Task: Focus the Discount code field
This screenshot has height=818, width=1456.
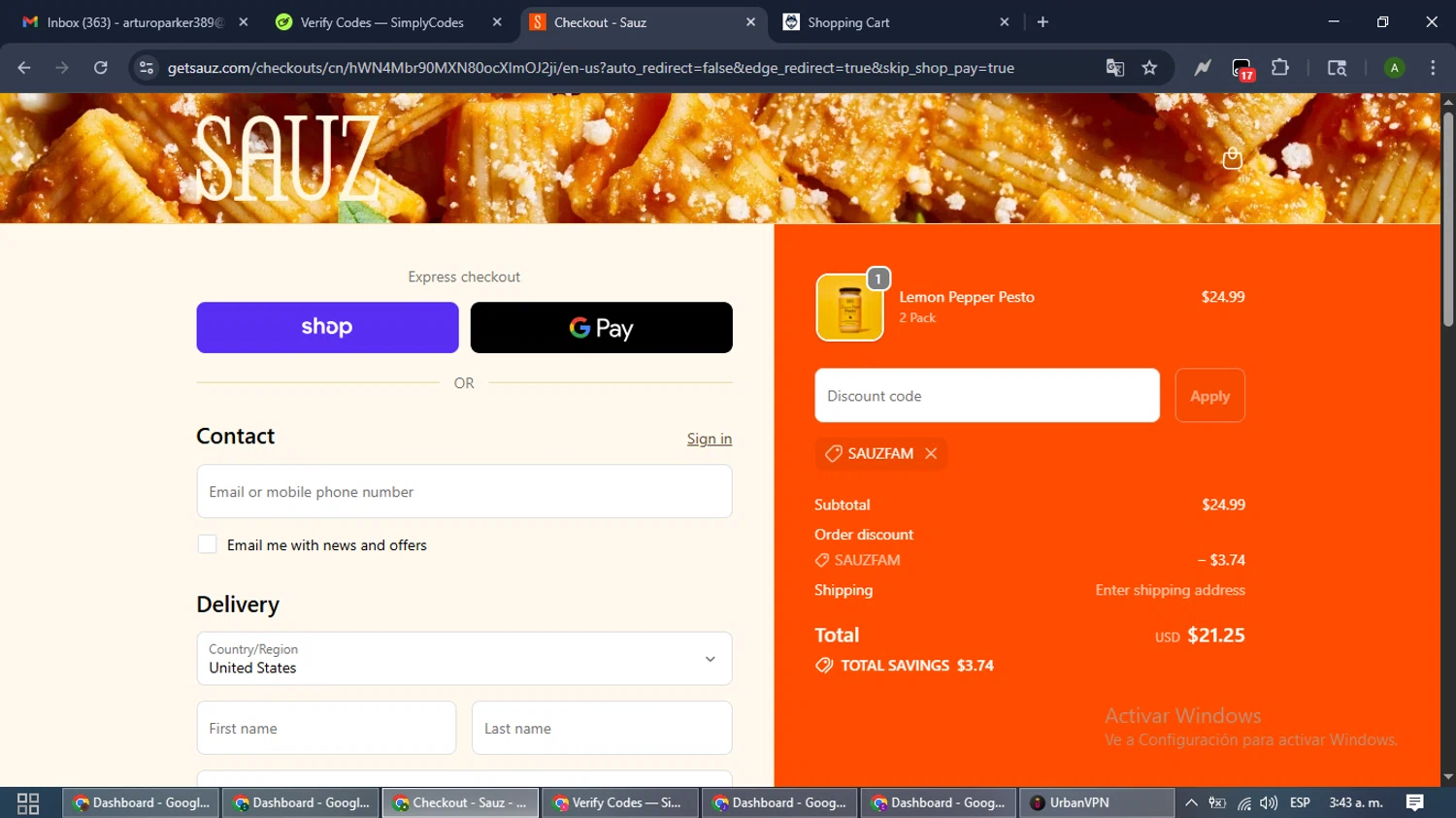Action: click(987, 395)
